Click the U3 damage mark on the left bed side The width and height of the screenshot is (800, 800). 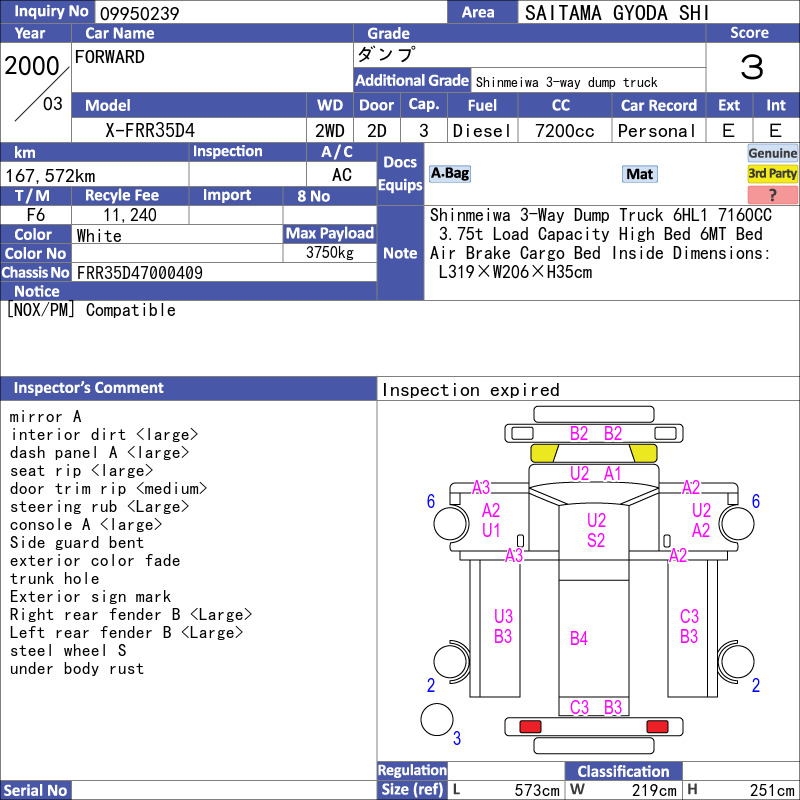pos(503,616)
